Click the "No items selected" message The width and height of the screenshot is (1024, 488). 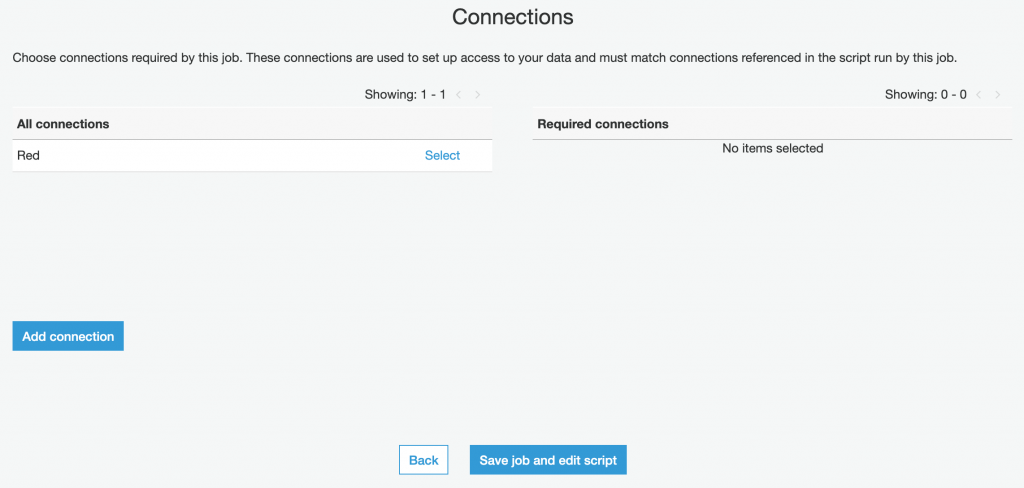tap(772, 148)
